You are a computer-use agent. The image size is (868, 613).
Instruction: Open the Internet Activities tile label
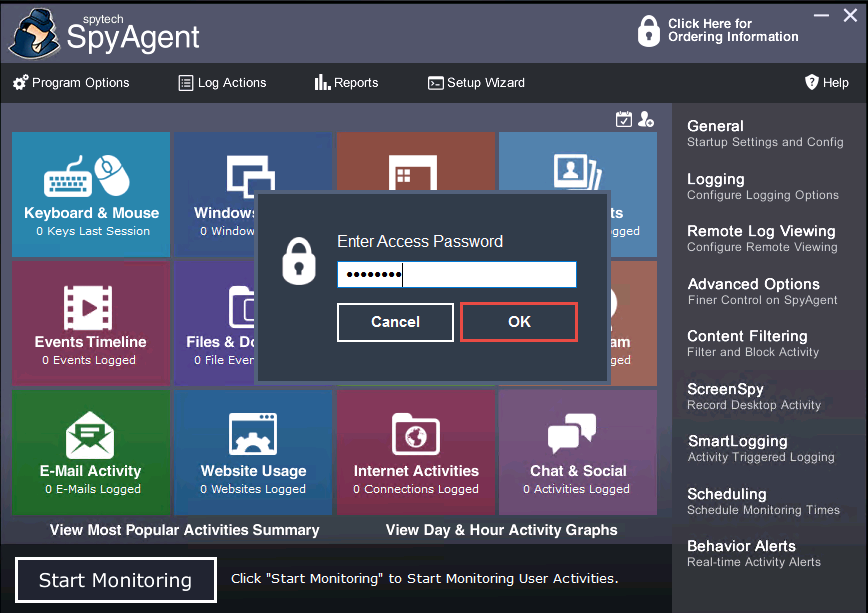[416, 471]
